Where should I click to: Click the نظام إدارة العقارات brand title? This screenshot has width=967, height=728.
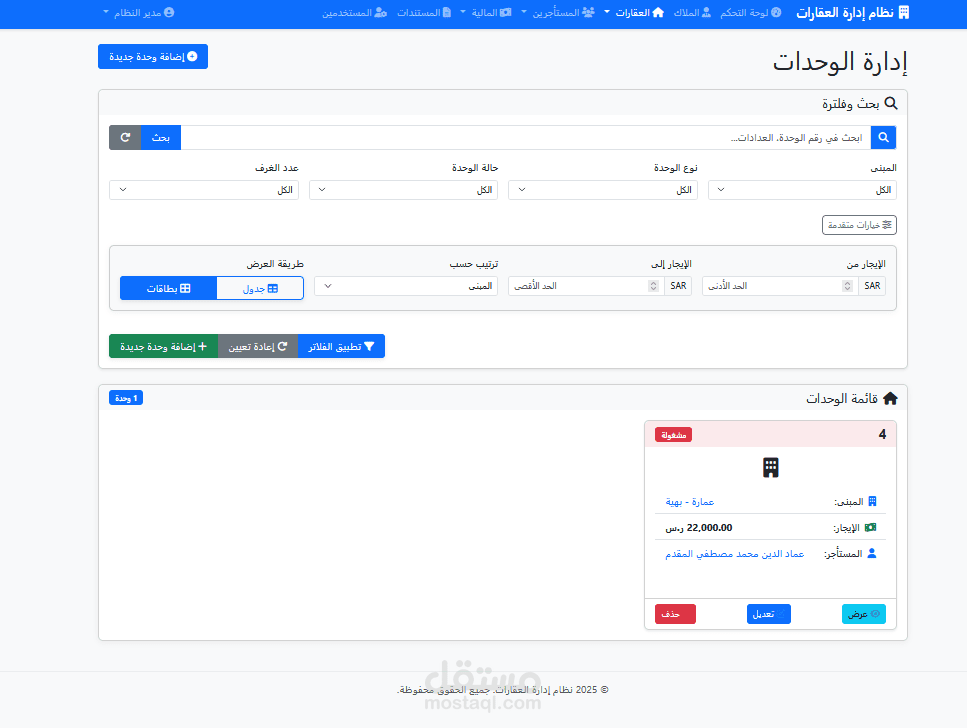click(845, 12)
